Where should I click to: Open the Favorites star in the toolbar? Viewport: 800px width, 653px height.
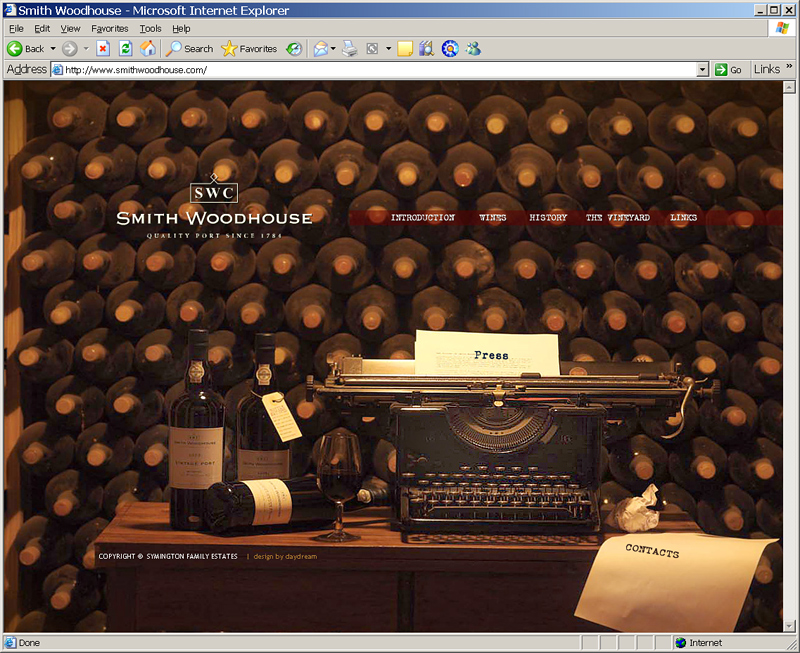249,49
